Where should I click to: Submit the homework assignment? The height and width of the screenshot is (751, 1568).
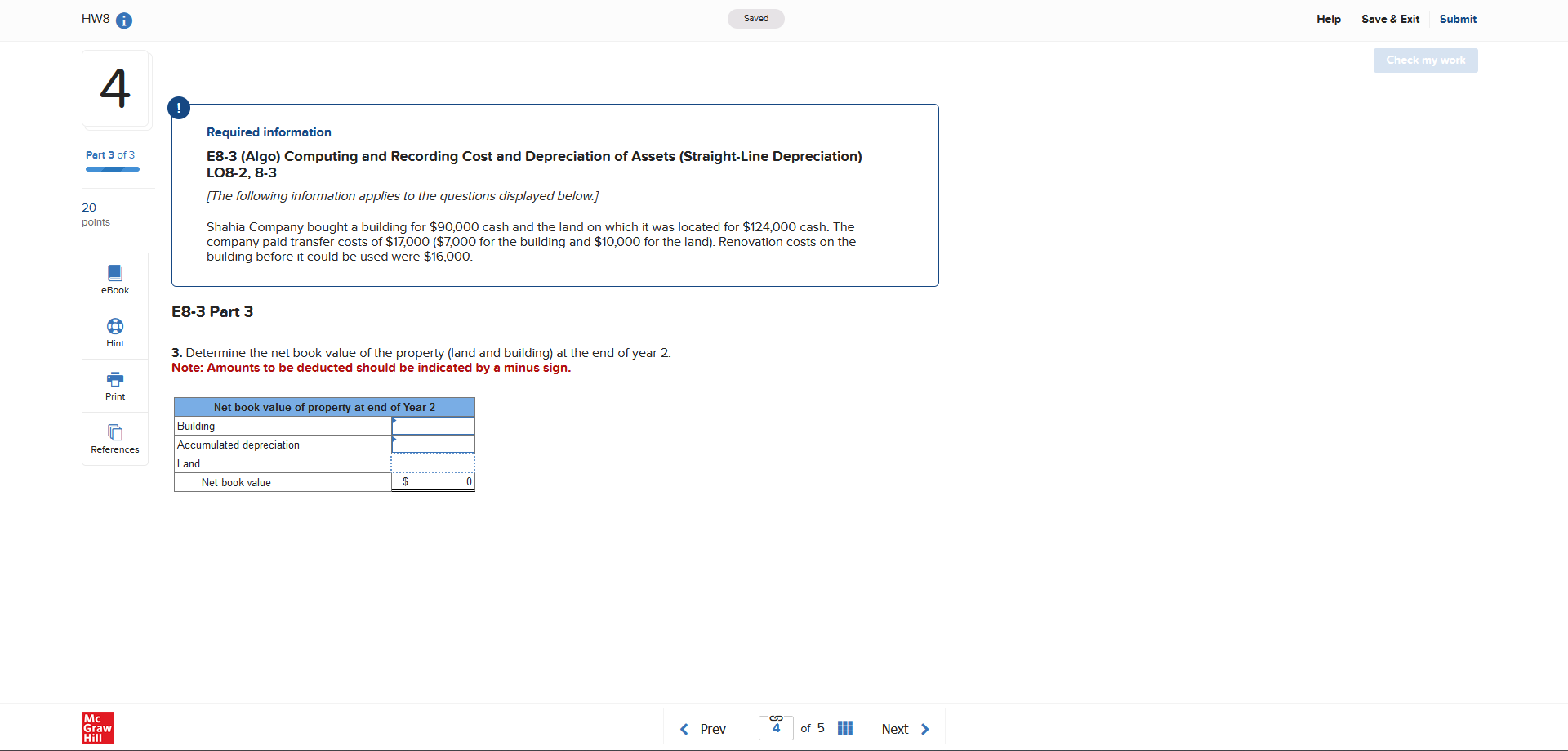tap(1458, 19)
